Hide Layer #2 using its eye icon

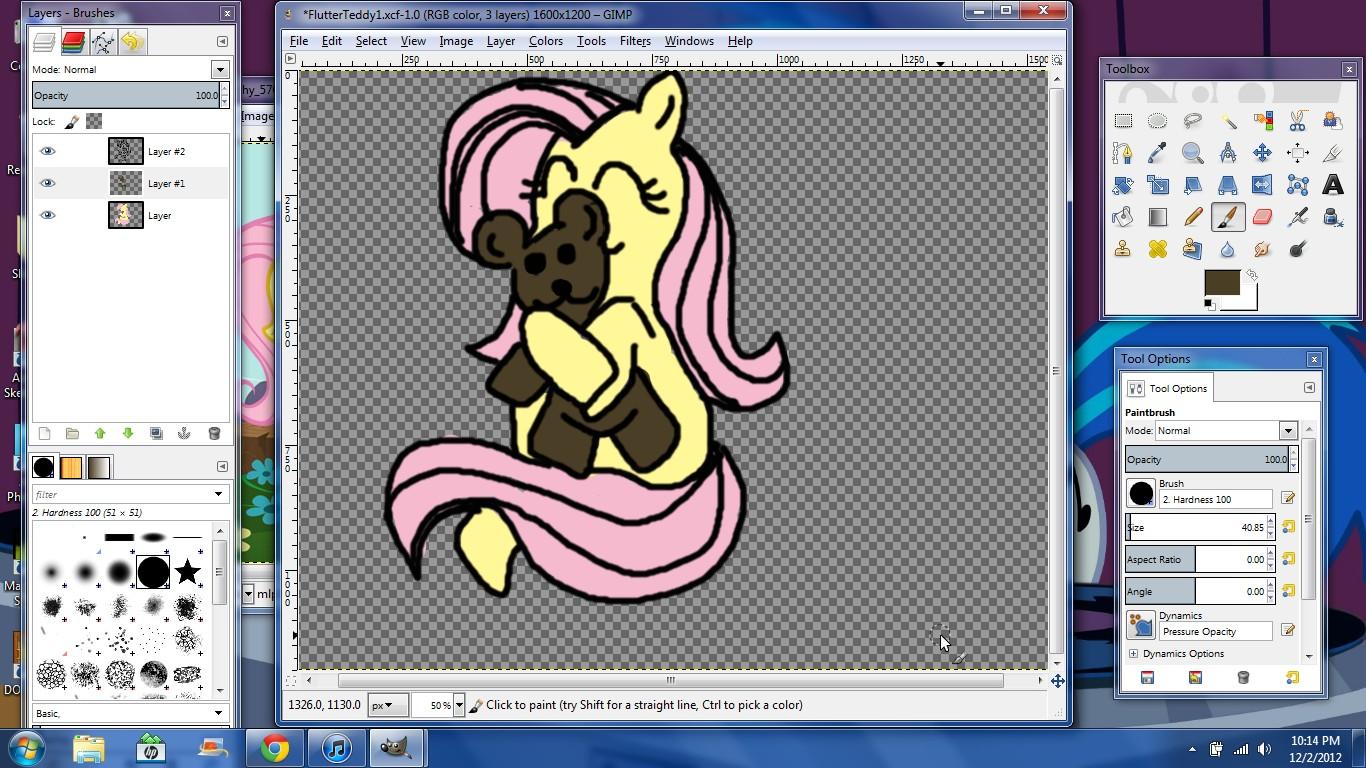[47, 151]
